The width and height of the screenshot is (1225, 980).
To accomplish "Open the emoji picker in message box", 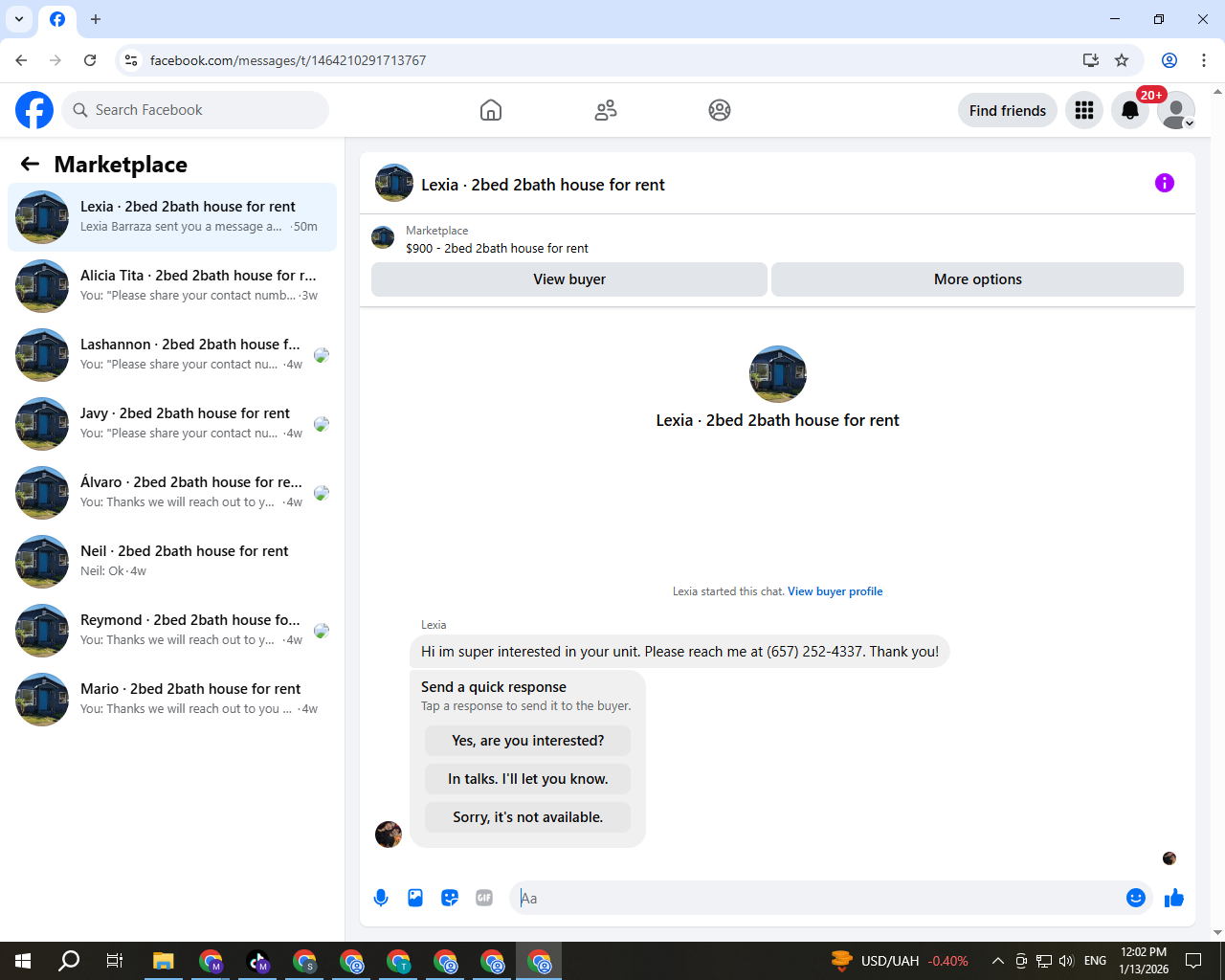I will pos(1136,898).
